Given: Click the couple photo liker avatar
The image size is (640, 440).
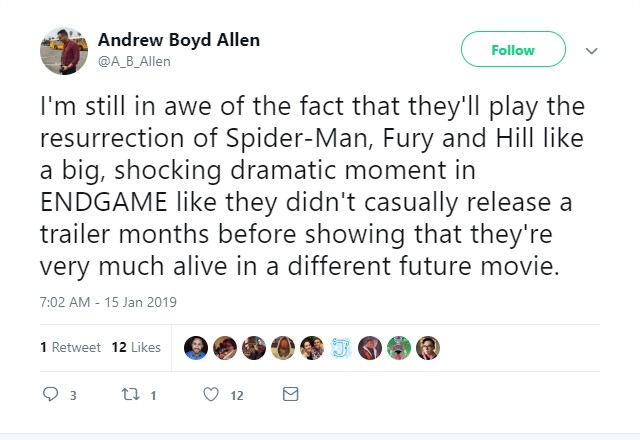Looking at the screenshot, I should point(312,347).
